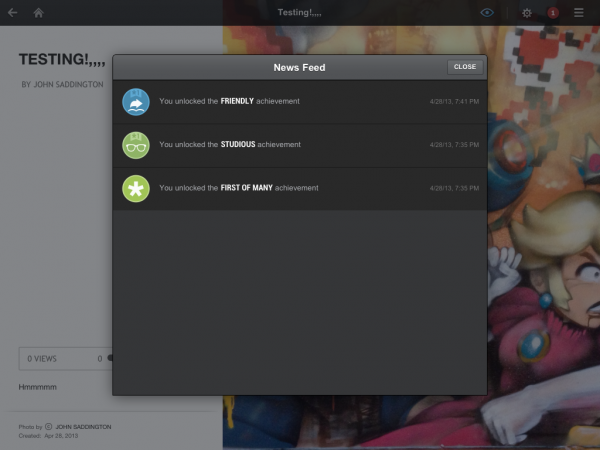600x450 pixels.
Task: Open the FRIENDLY achievement entry text
Action: click(x=229, y=101)
